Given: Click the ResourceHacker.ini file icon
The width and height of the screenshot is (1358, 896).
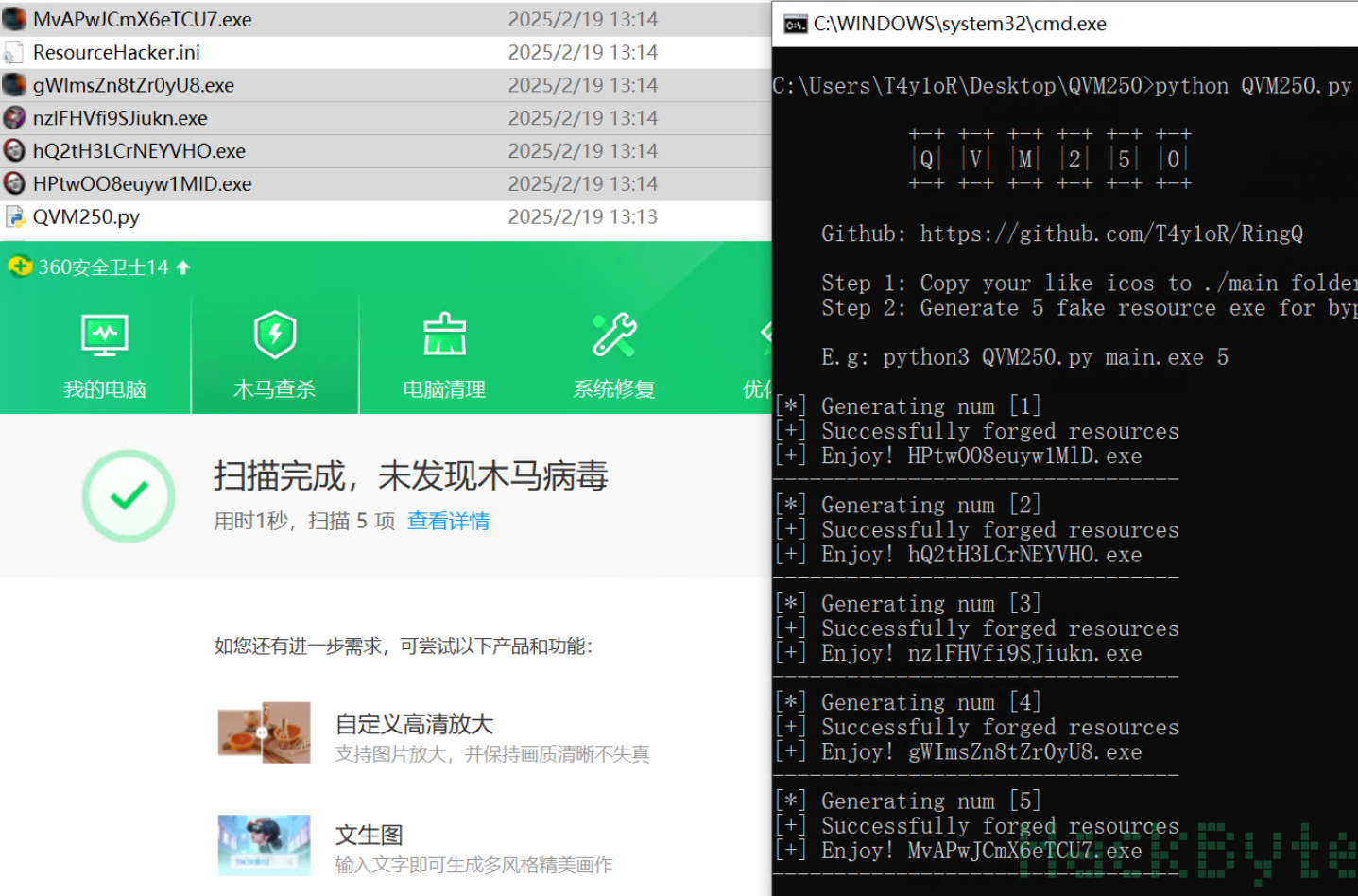Looking at the screenshot, I should pyautogui.click(x=14, y=52).
